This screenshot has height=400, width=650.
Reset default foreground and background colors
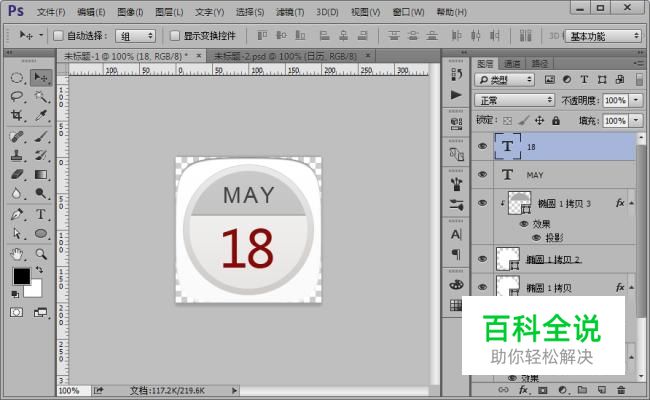15,294
